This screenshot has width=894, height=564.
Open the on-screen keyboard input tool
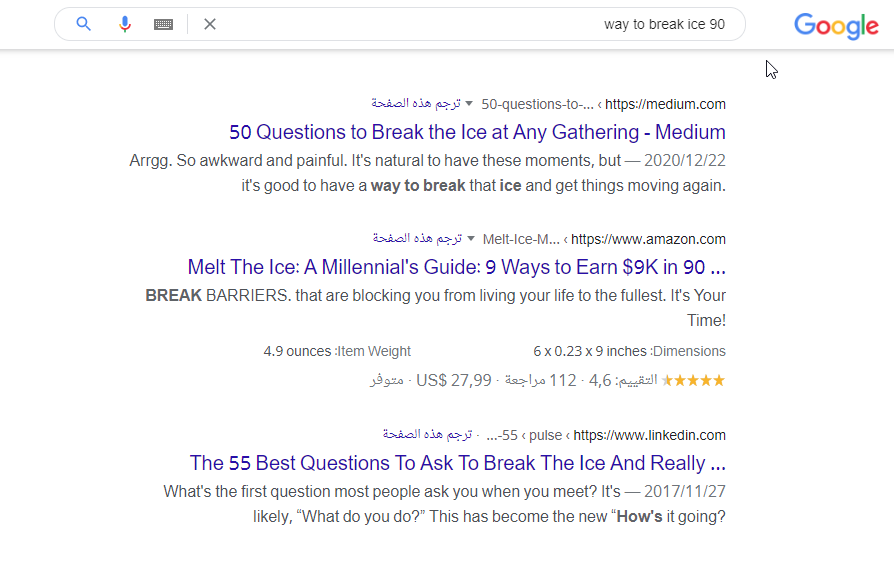tap(163, 24)
